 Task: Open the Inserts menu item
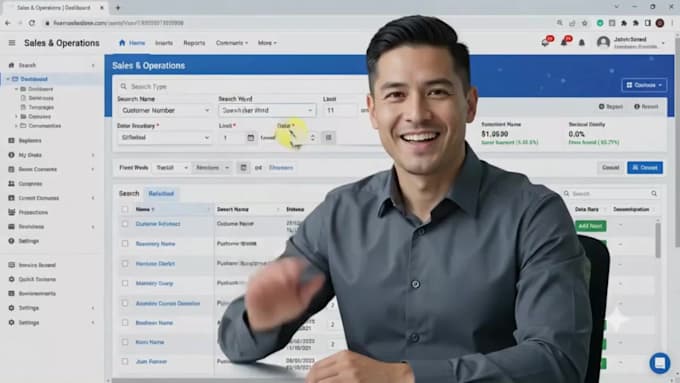[x=164, y=43]
